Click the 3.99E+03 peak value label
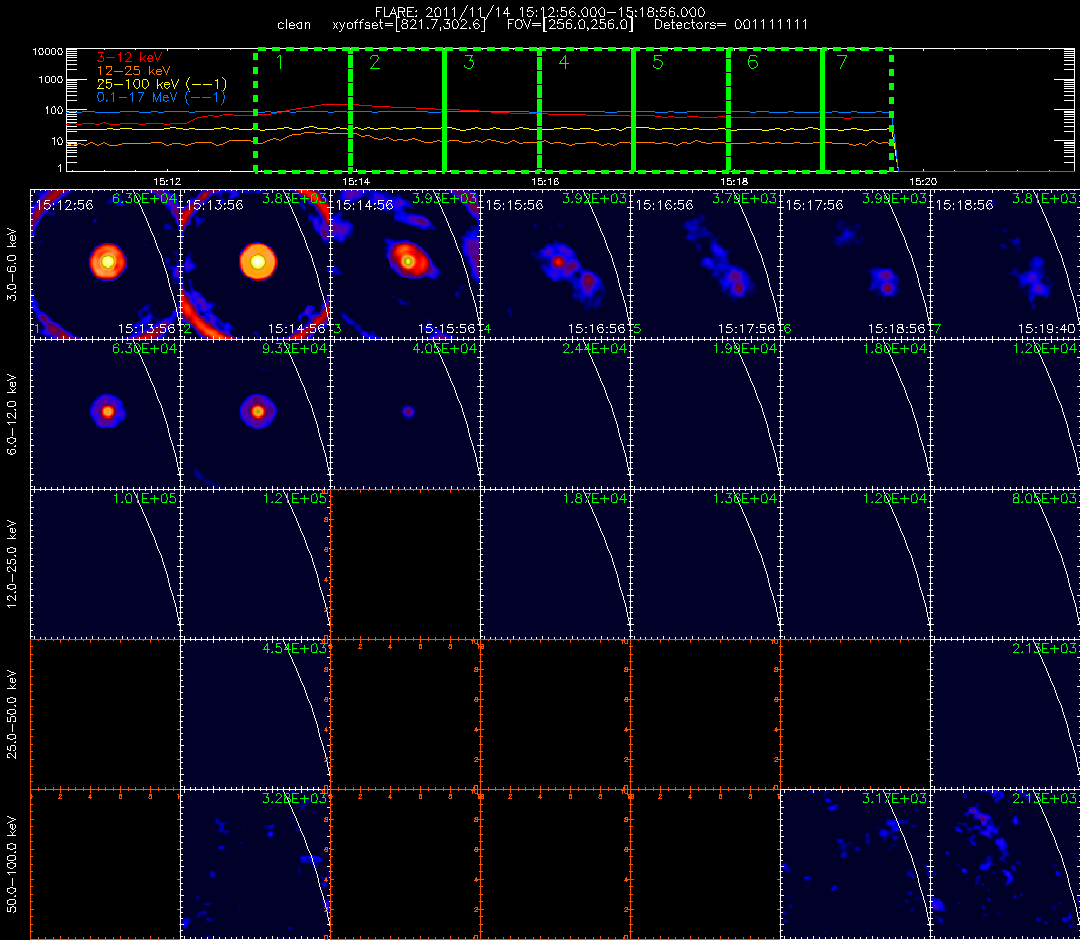This screenshot has height=940, width=1080. point(894,198)
